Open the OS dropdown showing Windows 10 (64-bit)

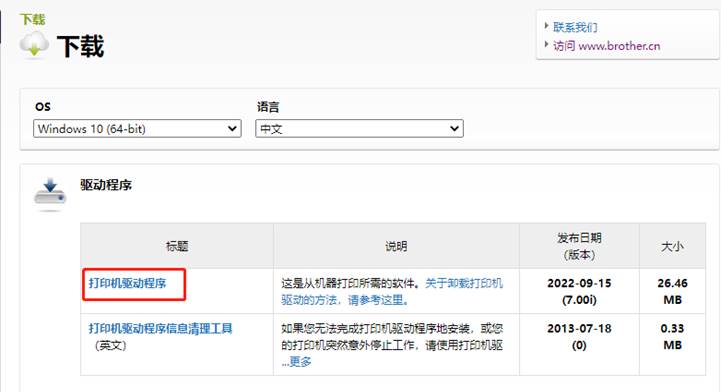pyautogui.click(x=137, y=129)
